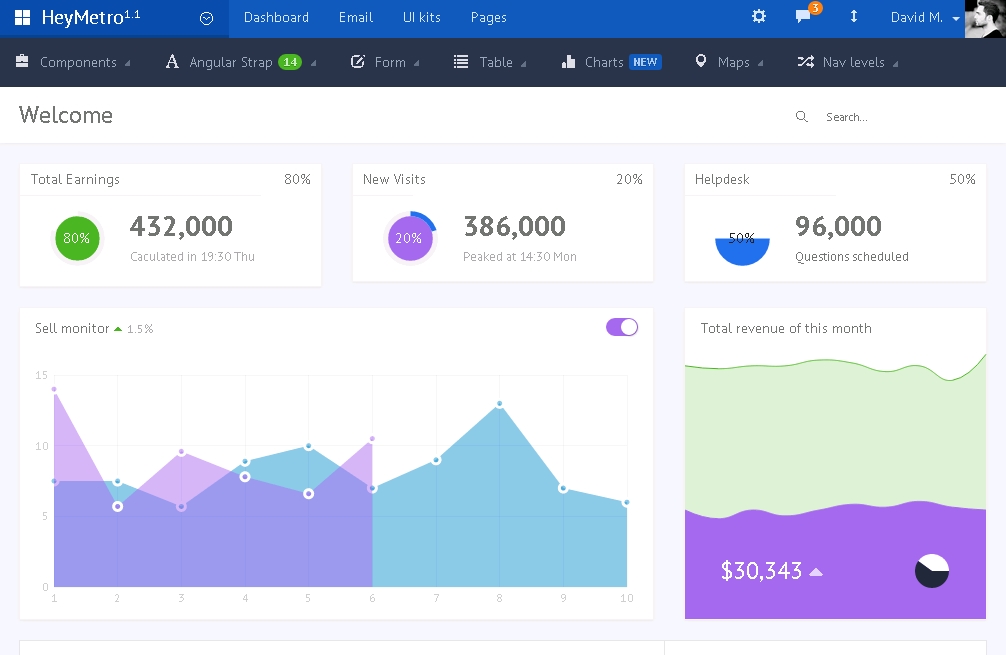Viewport: 1006px width, 655px height.
Task: Expand the Components dropdown menu
Action: point(73,62)
